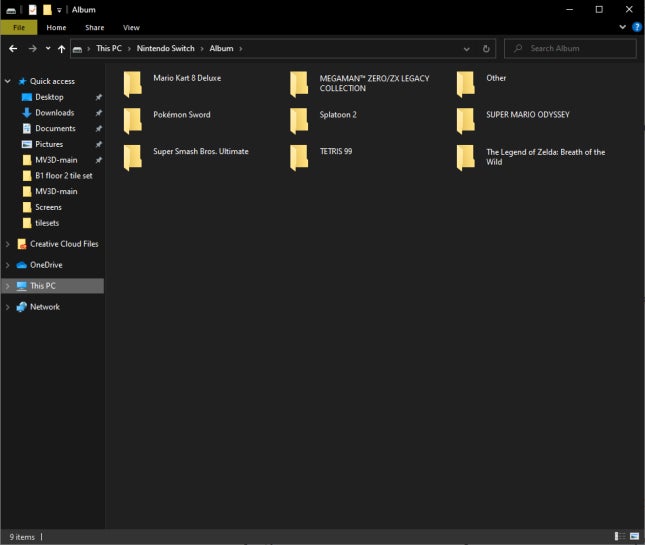Click the Pictures icon in the sidebar
645x545 pixels.
[27, 144]
